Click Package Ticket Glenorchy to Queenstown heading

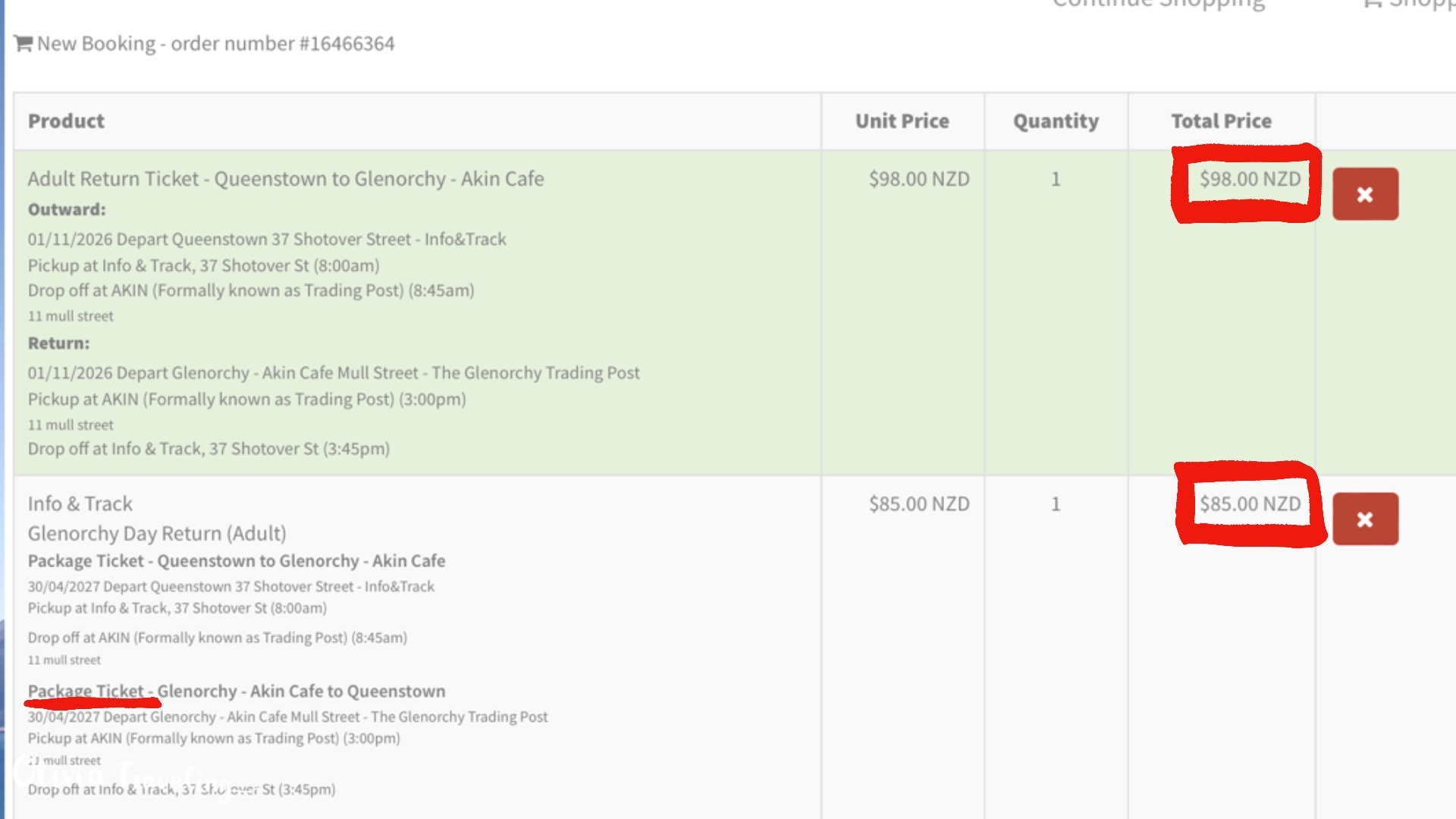(237, 692)
